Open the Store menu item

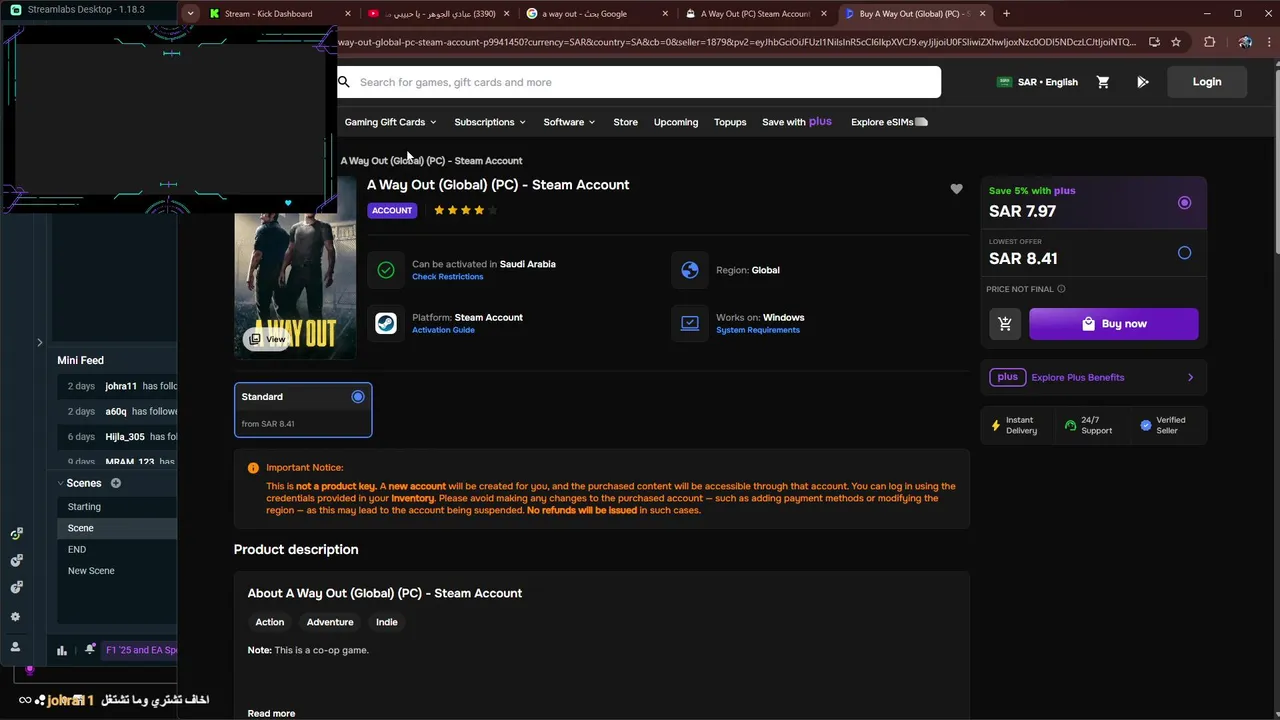pos(625,122)
